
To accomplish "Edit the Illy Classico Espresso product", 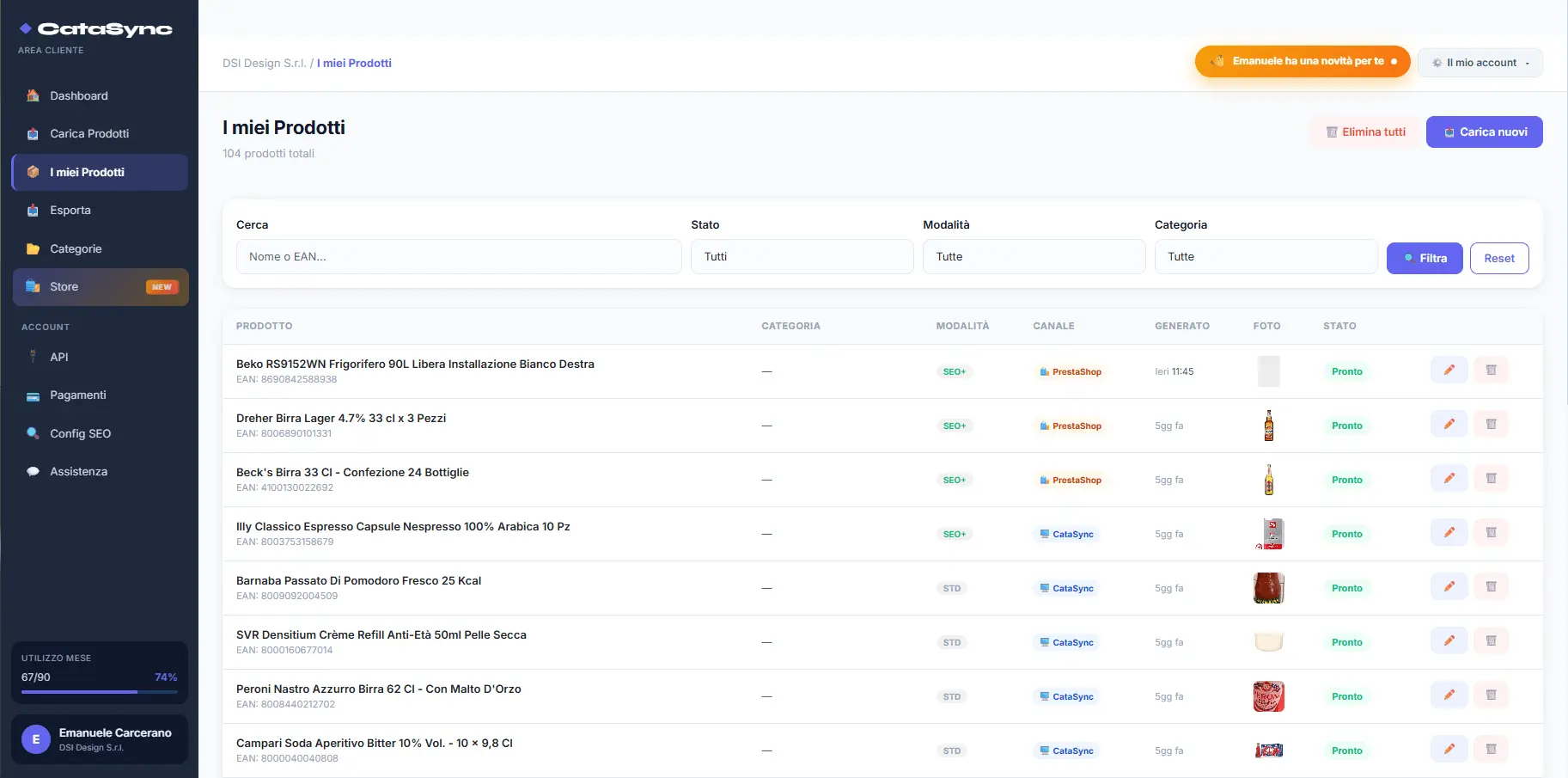I will coord(1449,533).
